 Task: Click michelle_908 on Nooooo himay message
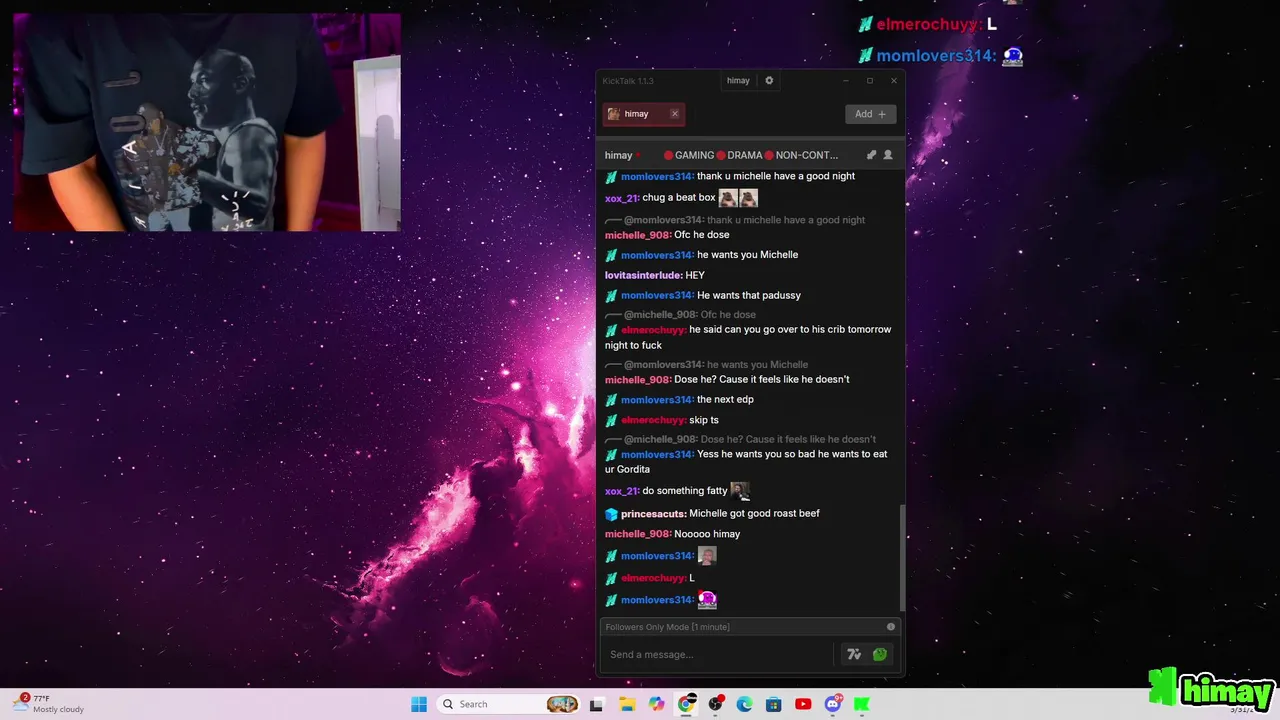click(637, 534)
